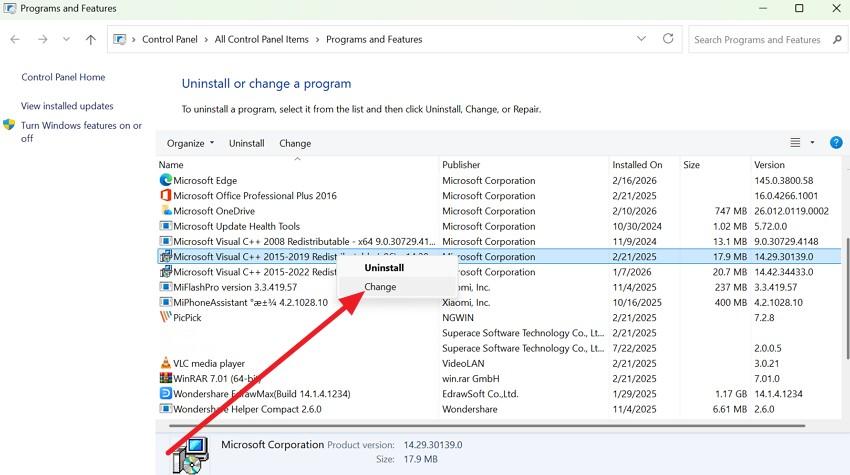Click the Visual C++ 2015-2019 installer icon
The image size is (850, 475).
pos(166,256)
